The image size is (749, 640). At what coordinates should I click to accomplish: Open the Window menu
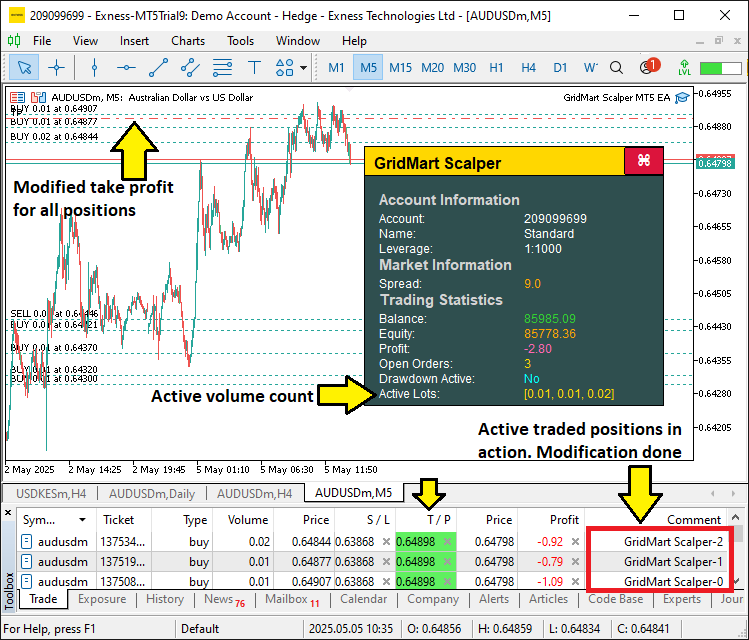pos(298,41)
